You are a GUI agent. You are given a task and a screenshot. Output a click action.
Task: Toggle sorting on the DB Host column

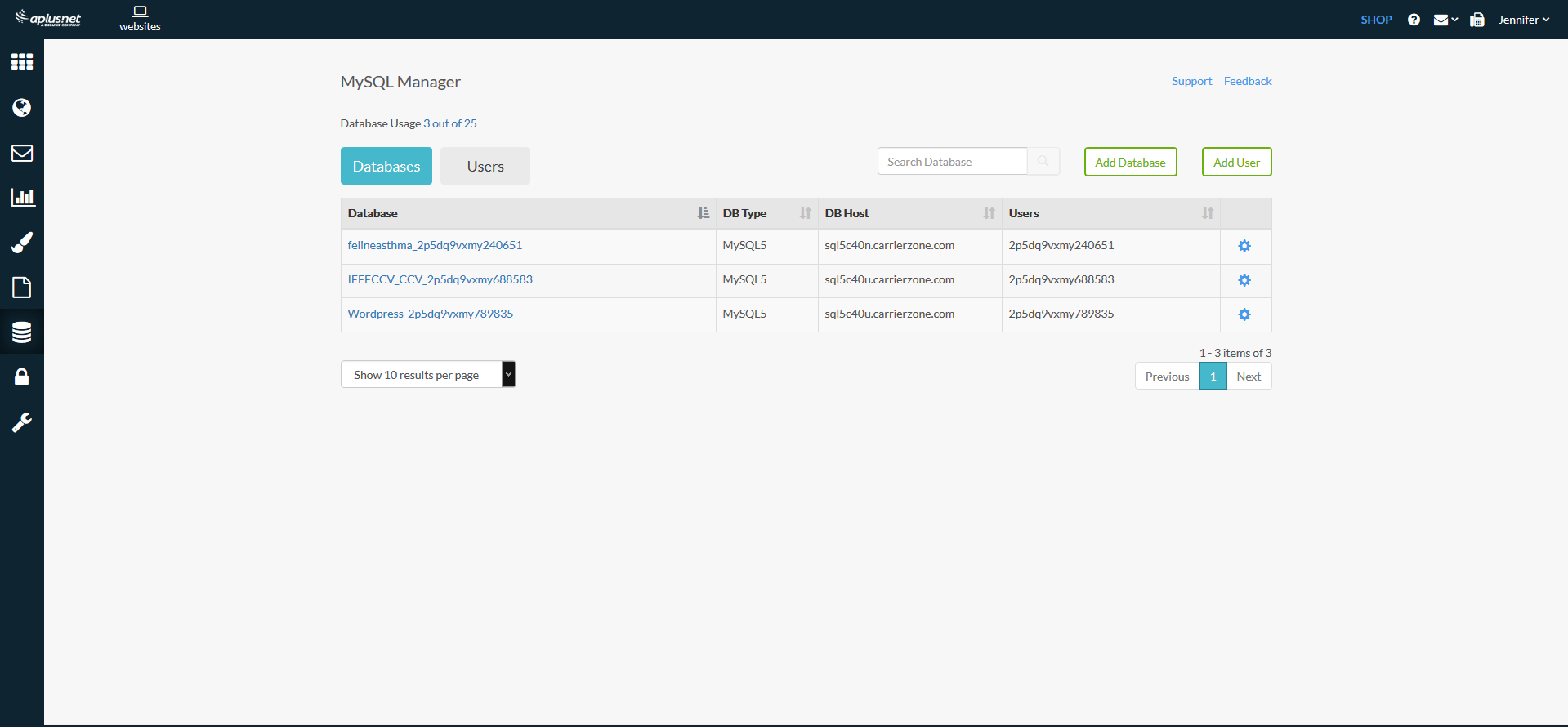click(989, 213)
